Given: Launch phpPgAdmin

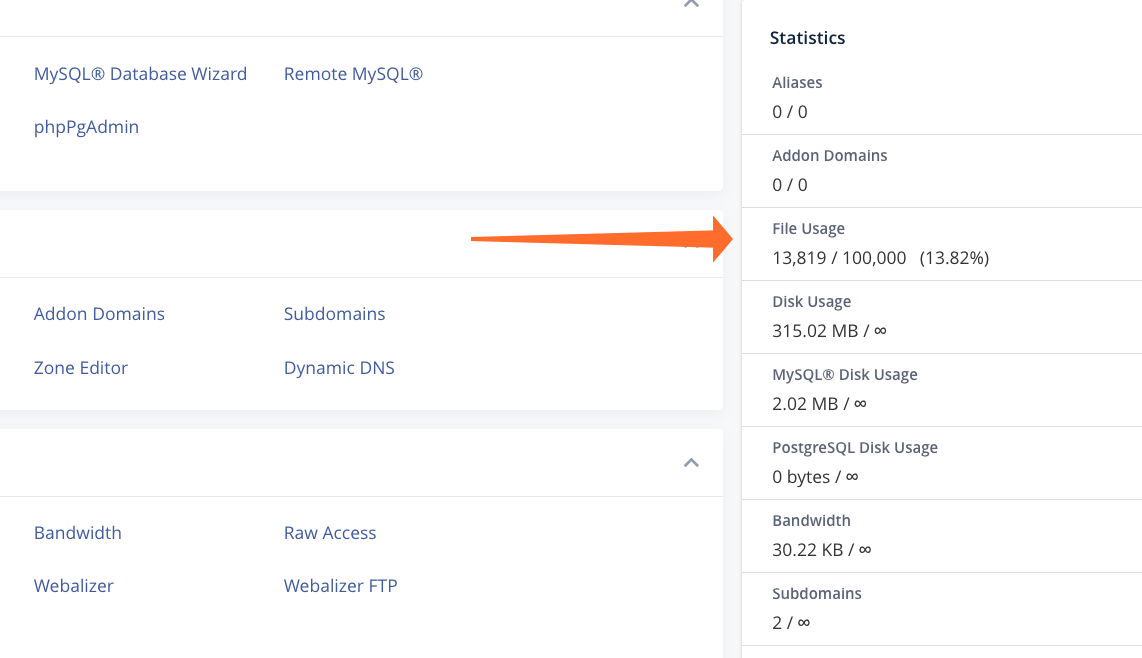Looking at the screenshot, I should click(86, 127).
